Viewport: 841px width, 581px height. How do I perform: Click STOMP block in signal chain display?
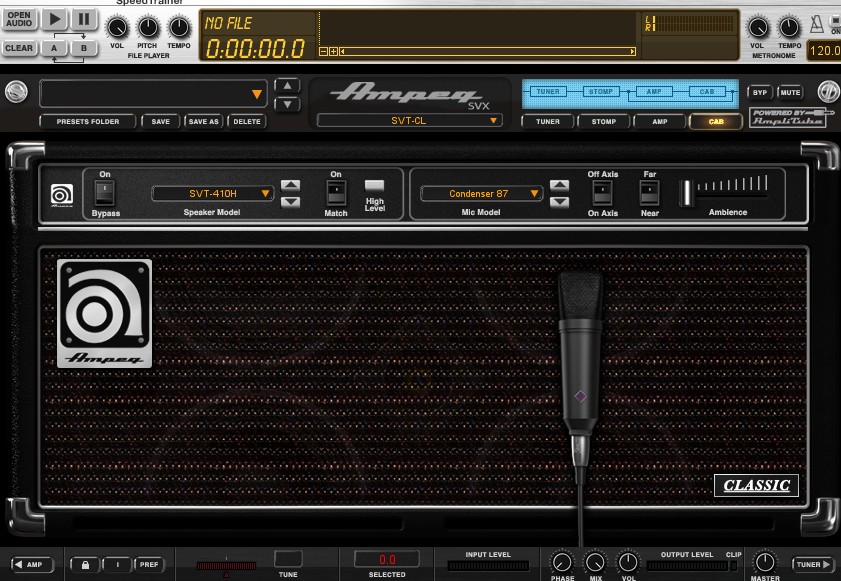pyautogui.click(x=601, y=92)
